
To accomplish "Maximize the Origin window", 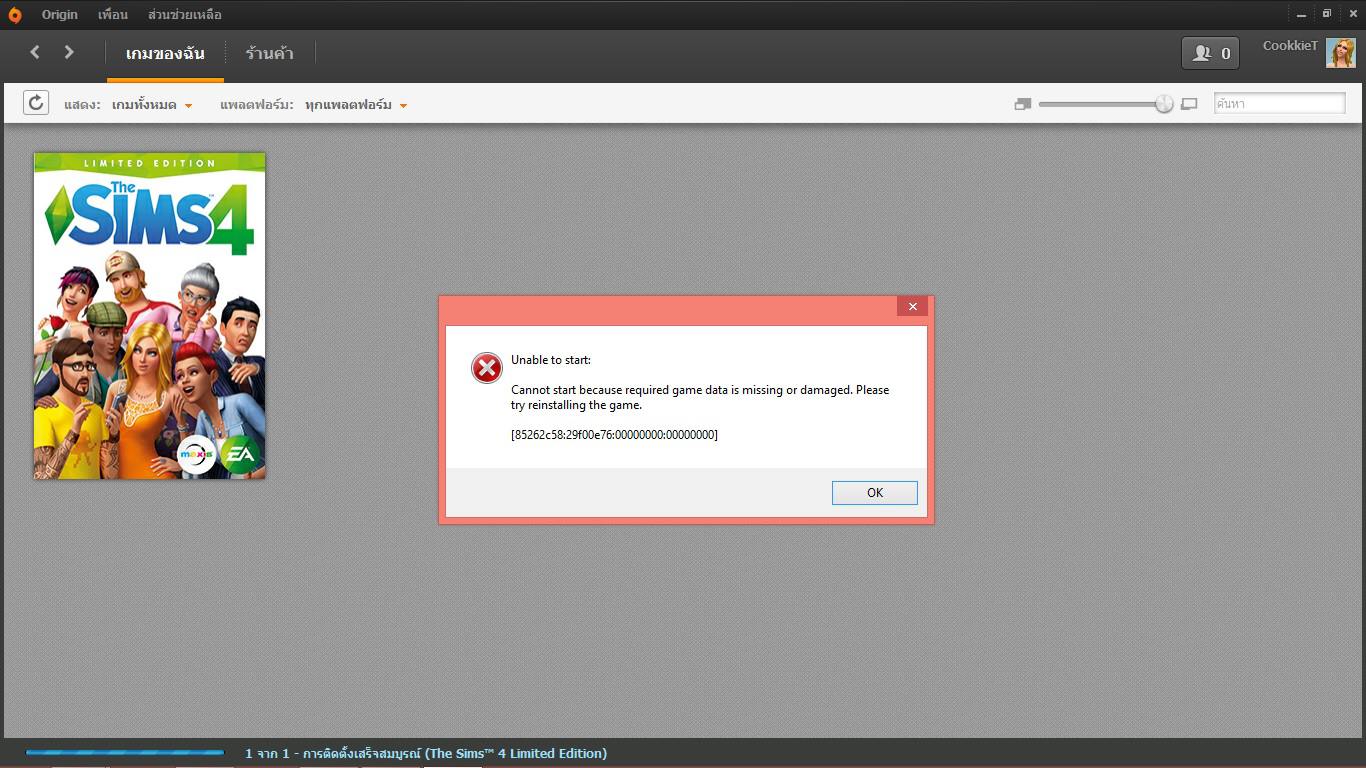I will 1327,14.
